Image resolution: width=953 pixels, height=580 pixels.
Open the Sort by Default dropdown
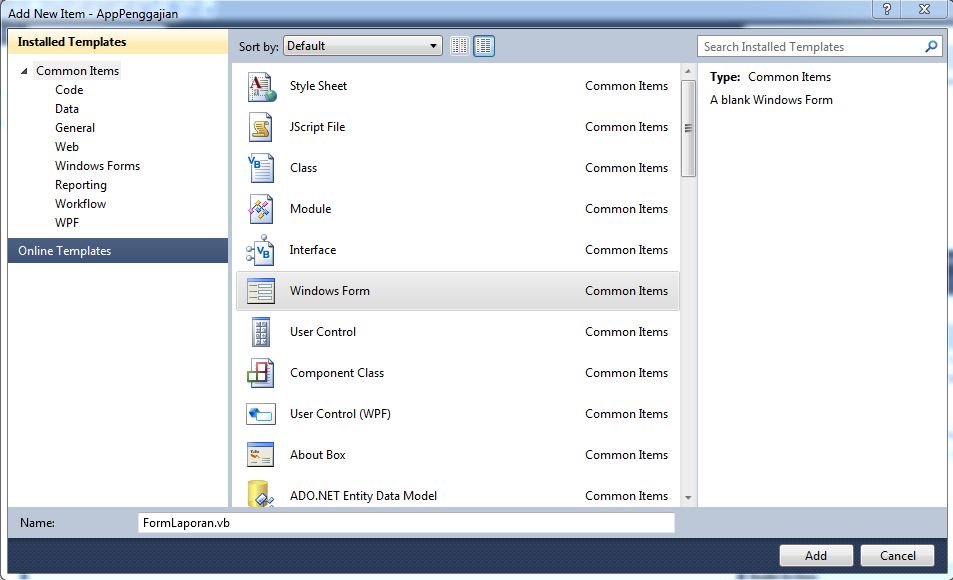click(362, 46)
